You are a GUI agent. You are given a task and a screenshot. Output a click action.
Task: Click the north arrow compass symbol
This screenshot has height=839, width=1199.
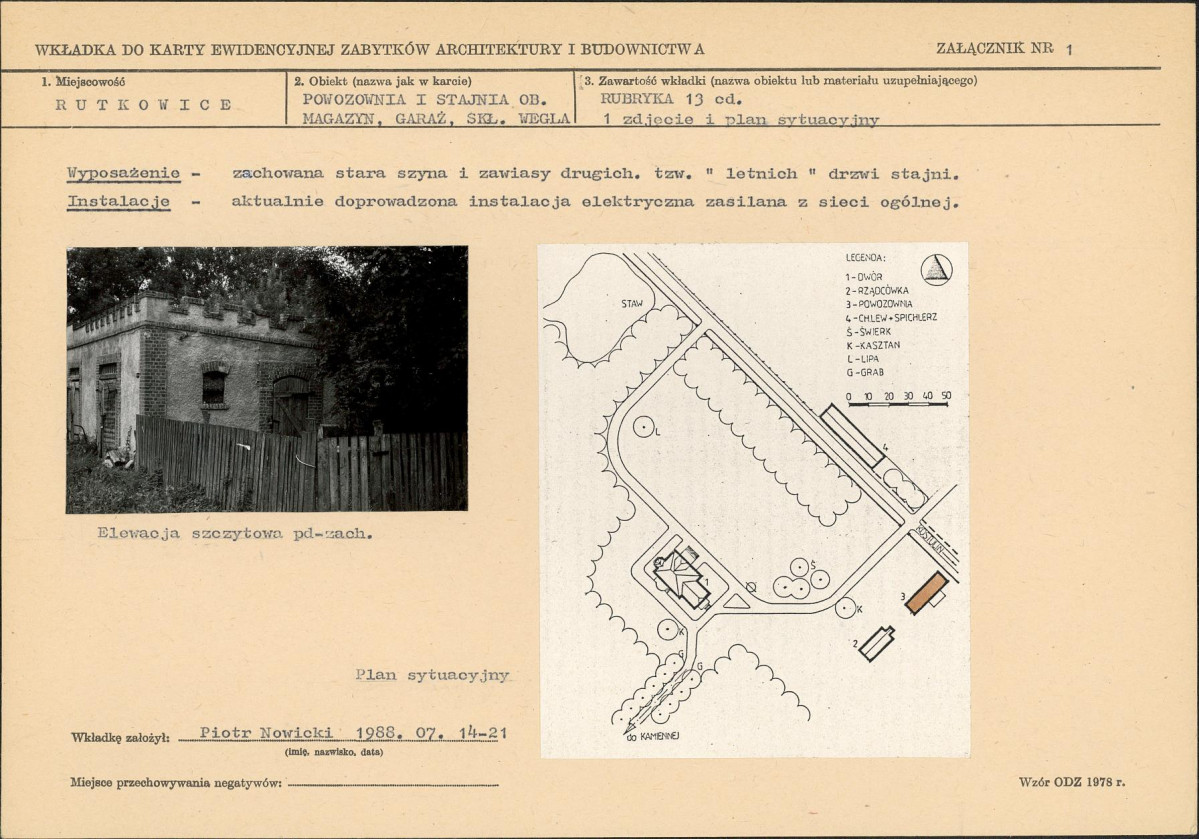click(x=936, y=269)
